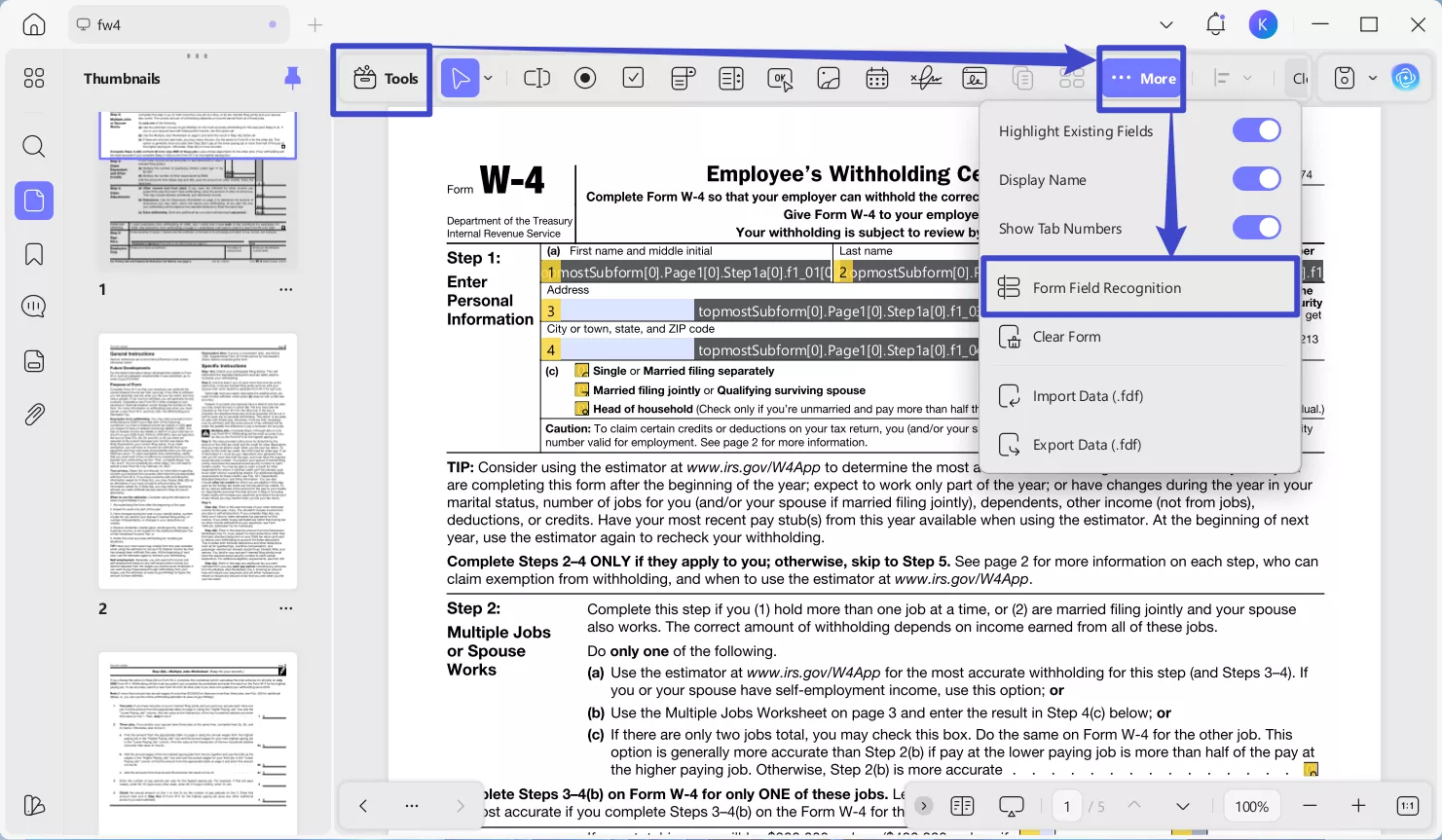This screenshot has height=840, width=1442.
Task: Run Form Field Recognition from the More menu
Action: [1105, 287]
